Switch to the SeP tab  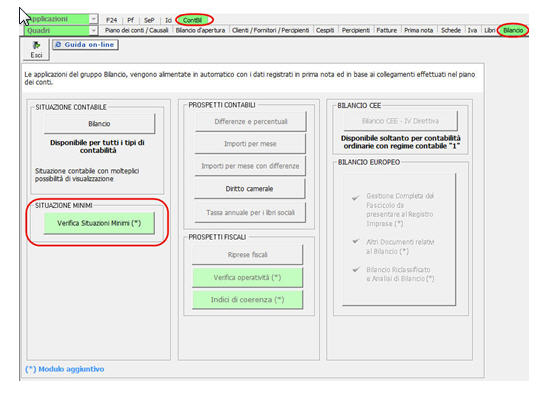[149, 20]
